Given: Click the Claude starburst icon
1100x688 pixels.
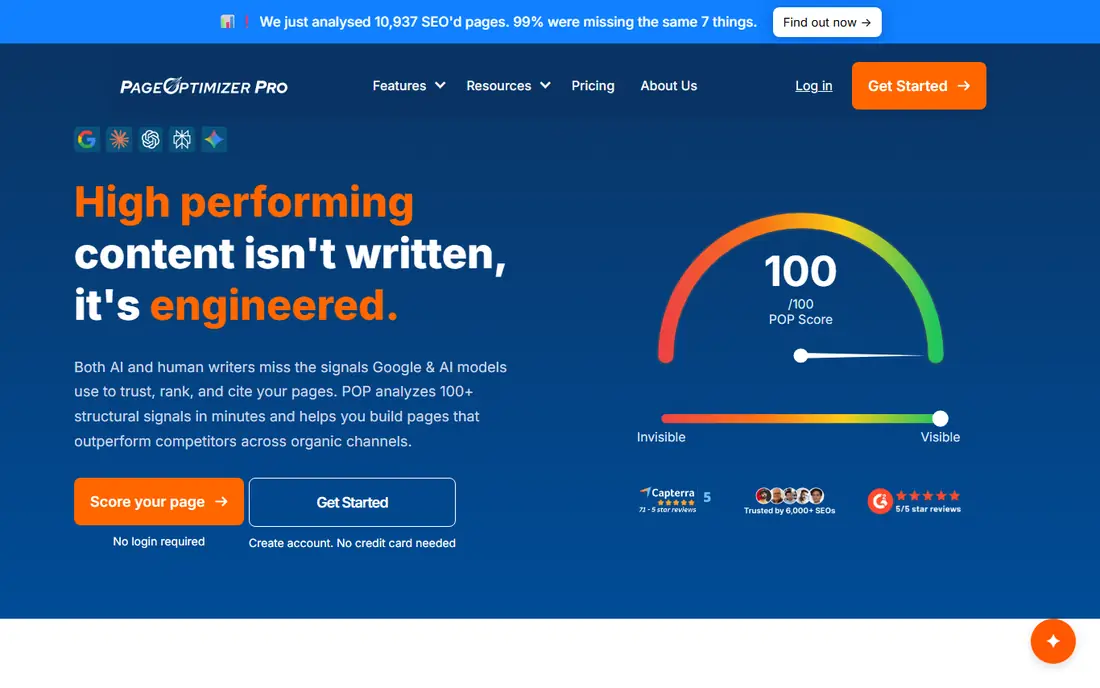Looking at the screenshot, I should 119,140.
